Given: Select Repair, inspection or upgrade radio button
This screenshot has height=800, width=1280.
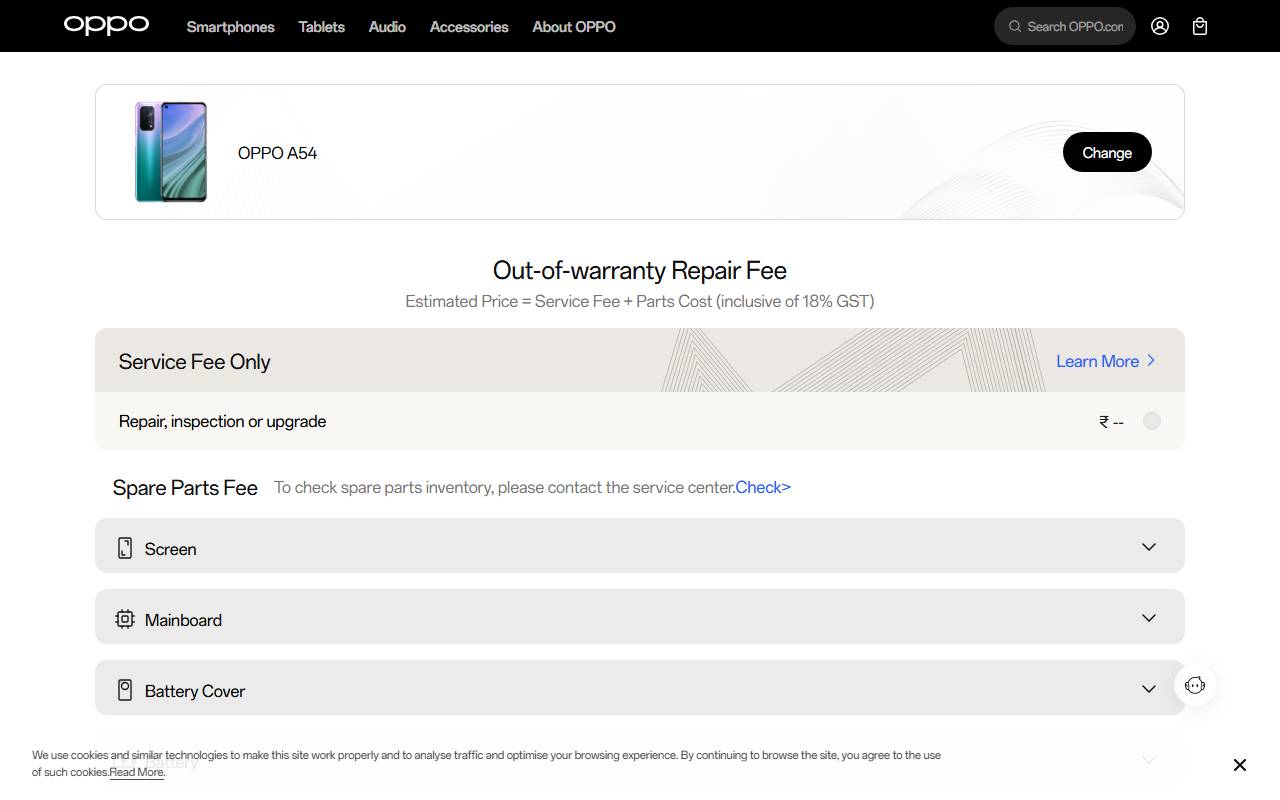Looking at the screenshot, I should [1152, 421].
